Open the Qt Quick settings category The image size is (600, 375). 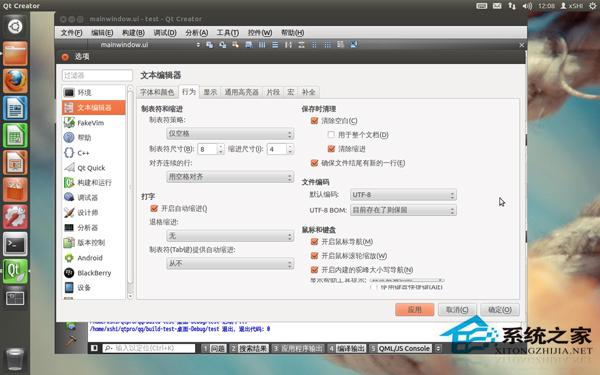coord(94,168)
